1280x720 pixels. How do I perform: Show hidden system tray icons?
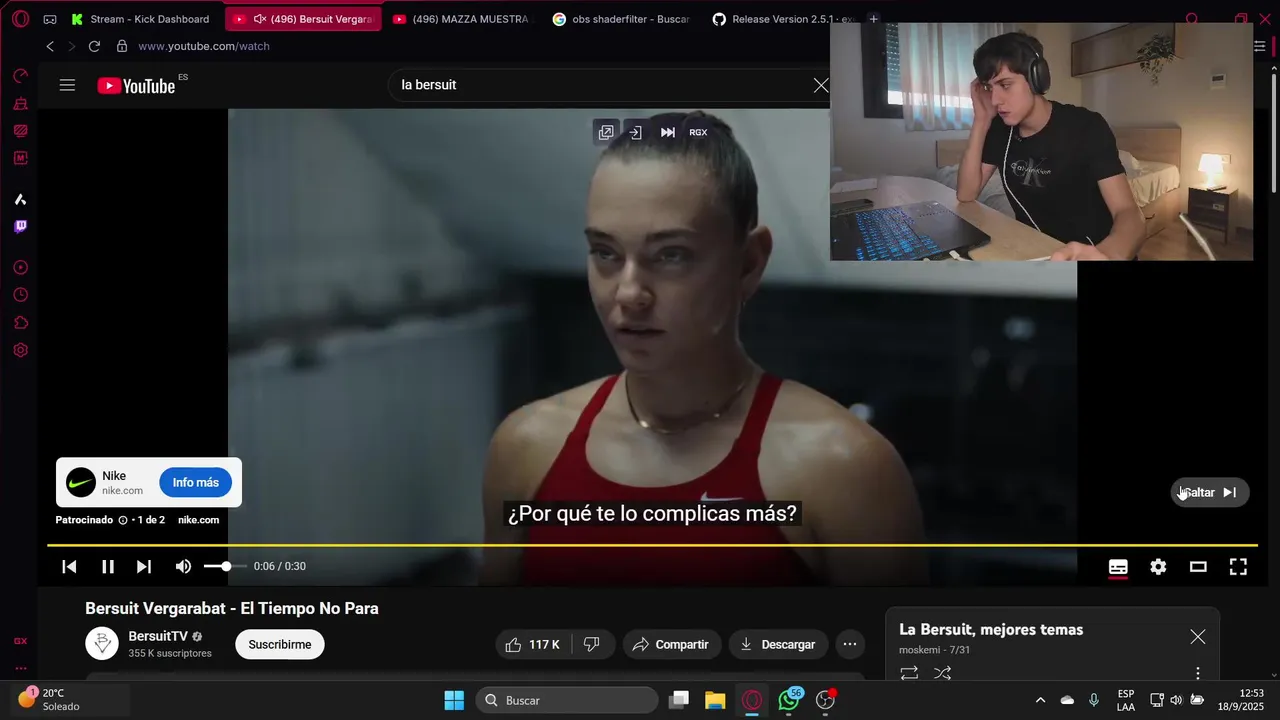coord(1040,700)
